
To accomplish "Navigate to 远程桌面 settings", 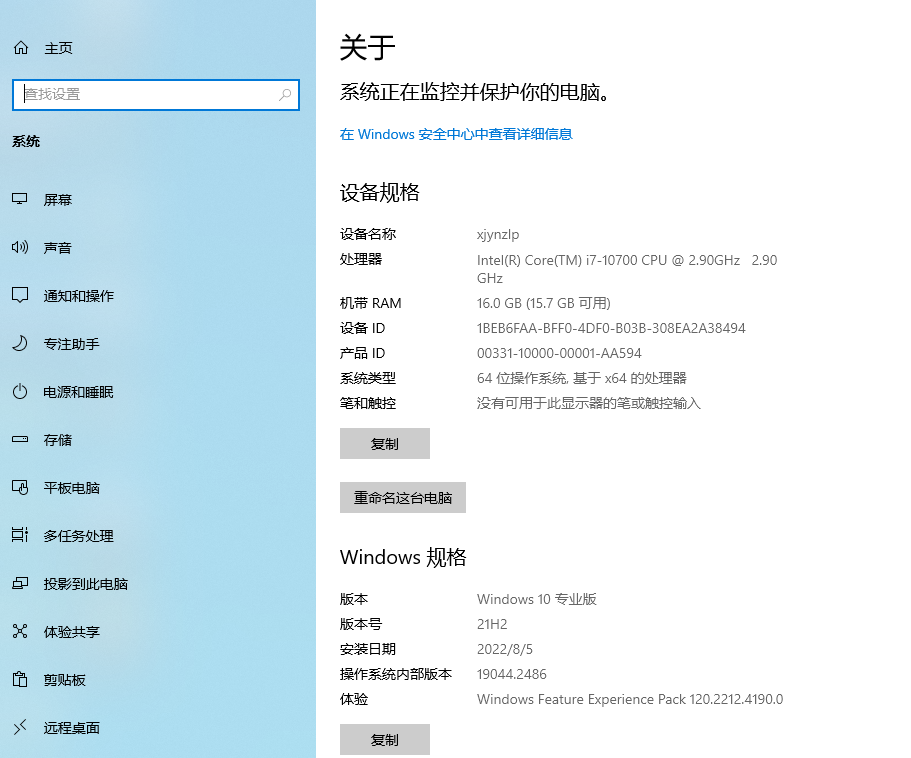I will click(71, 728).
